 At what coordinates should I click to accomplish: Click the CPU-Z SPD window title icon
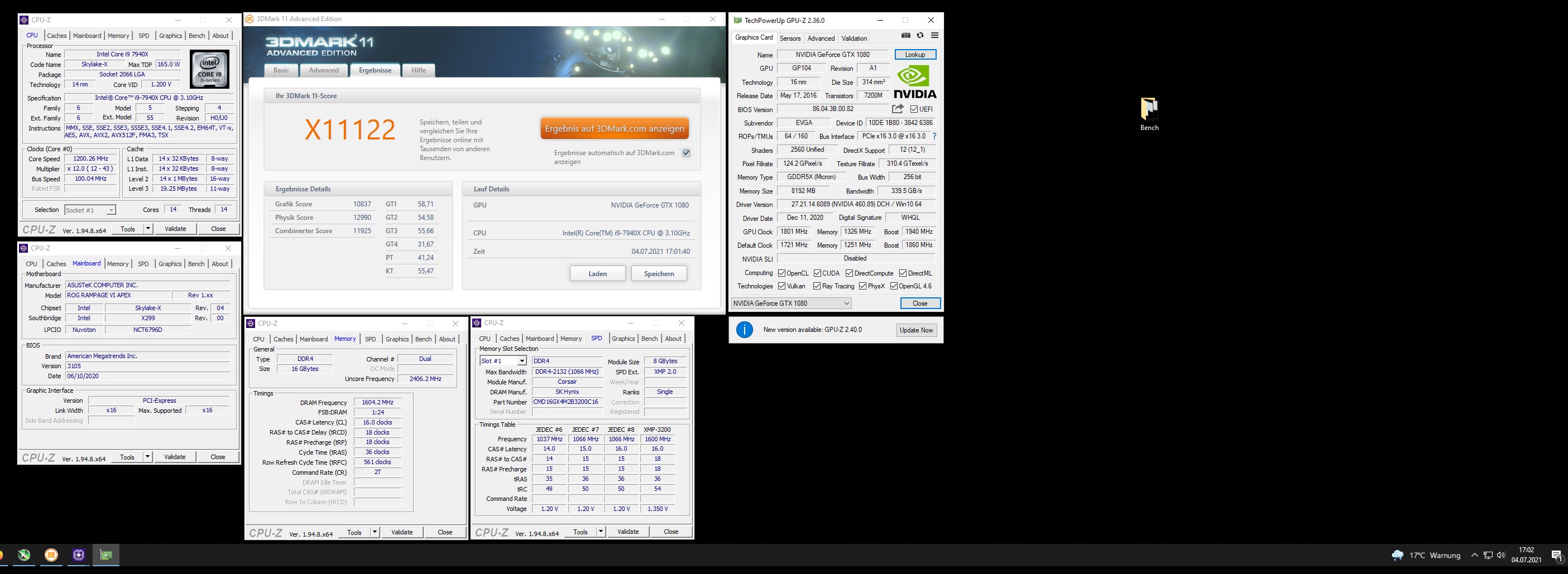point(477,323)
